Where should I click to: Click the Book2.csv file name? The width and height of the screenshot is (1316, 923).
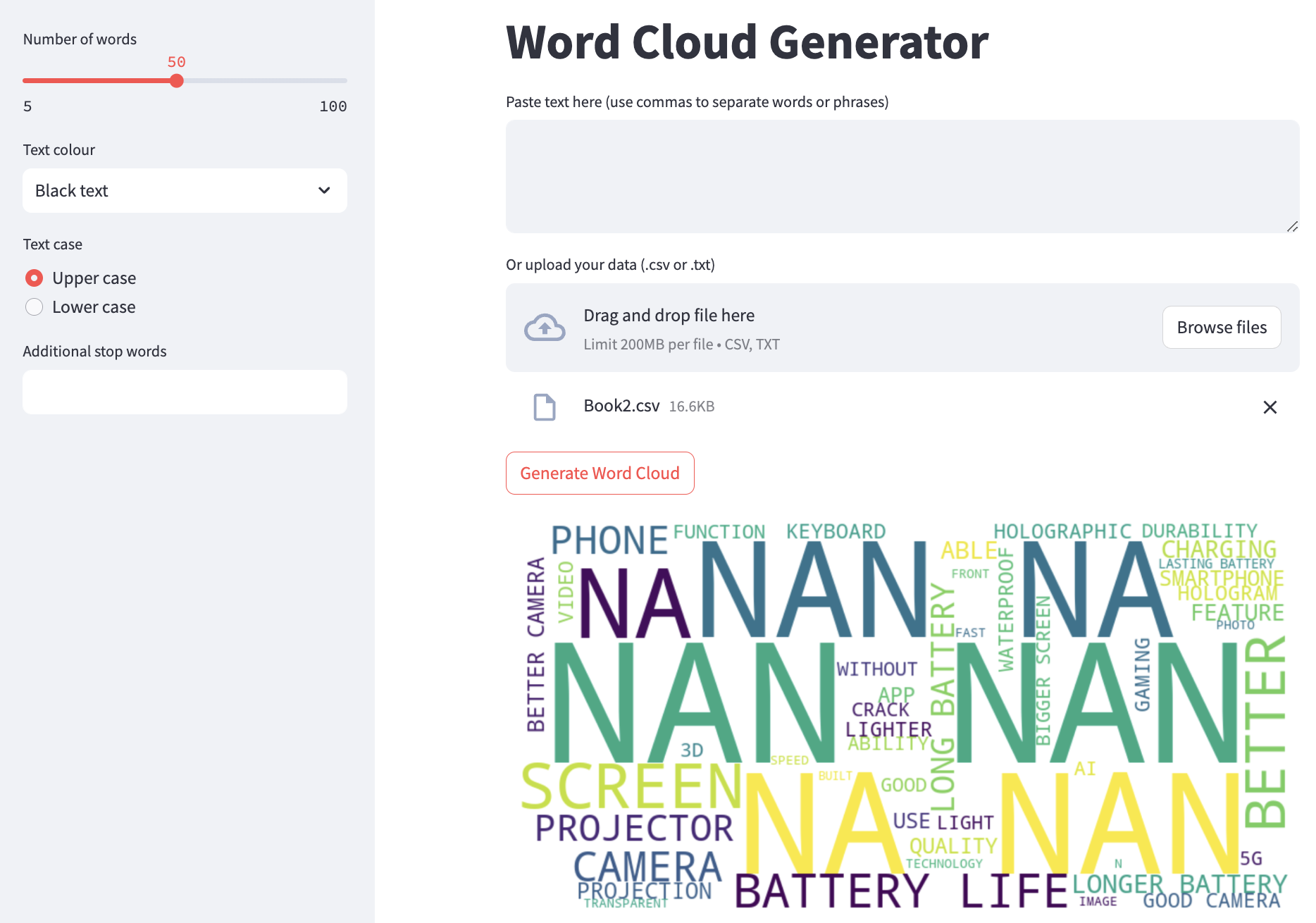[621, 406]
